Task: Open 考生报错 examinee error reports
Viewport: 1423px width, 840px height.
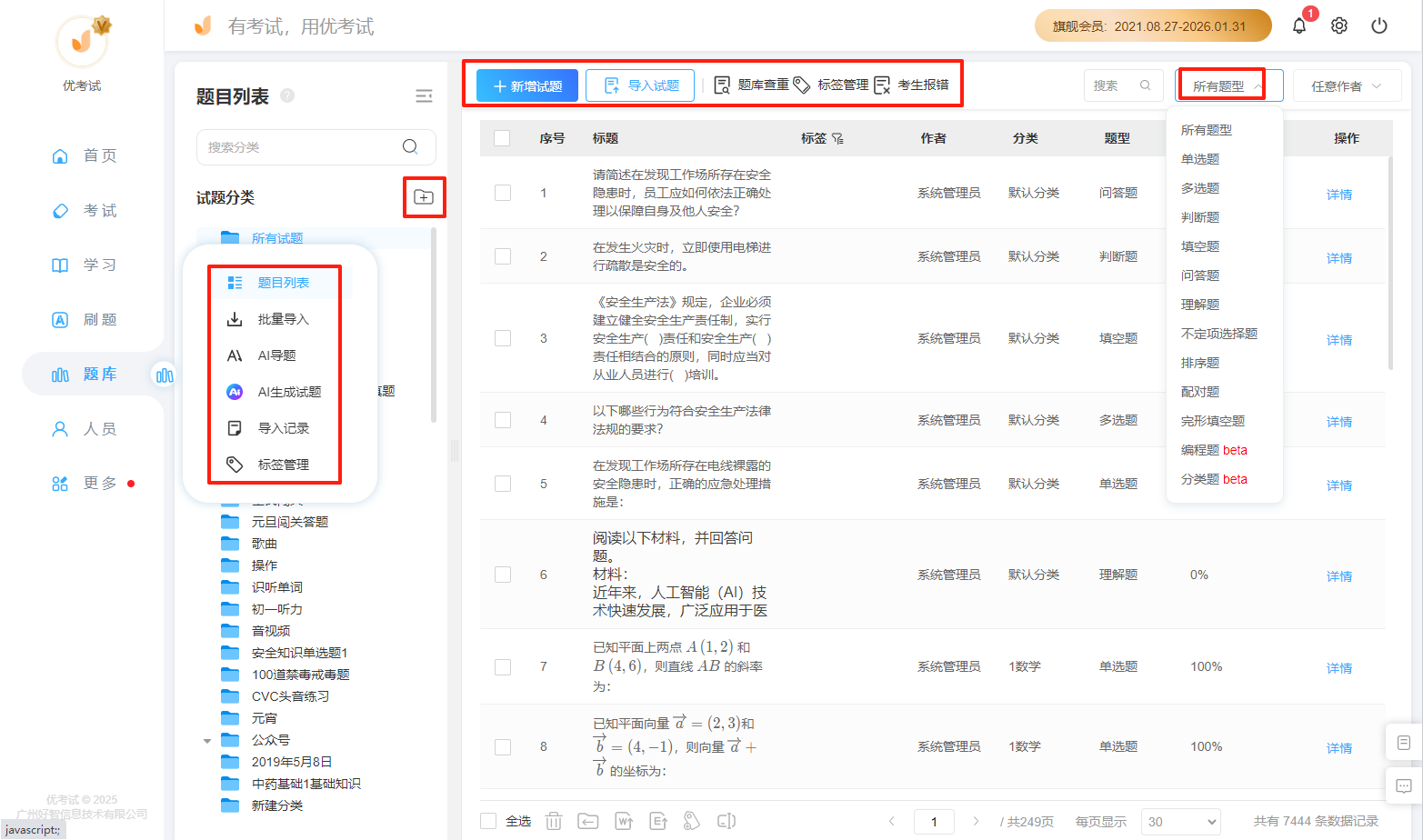Action: pos(912,85)
